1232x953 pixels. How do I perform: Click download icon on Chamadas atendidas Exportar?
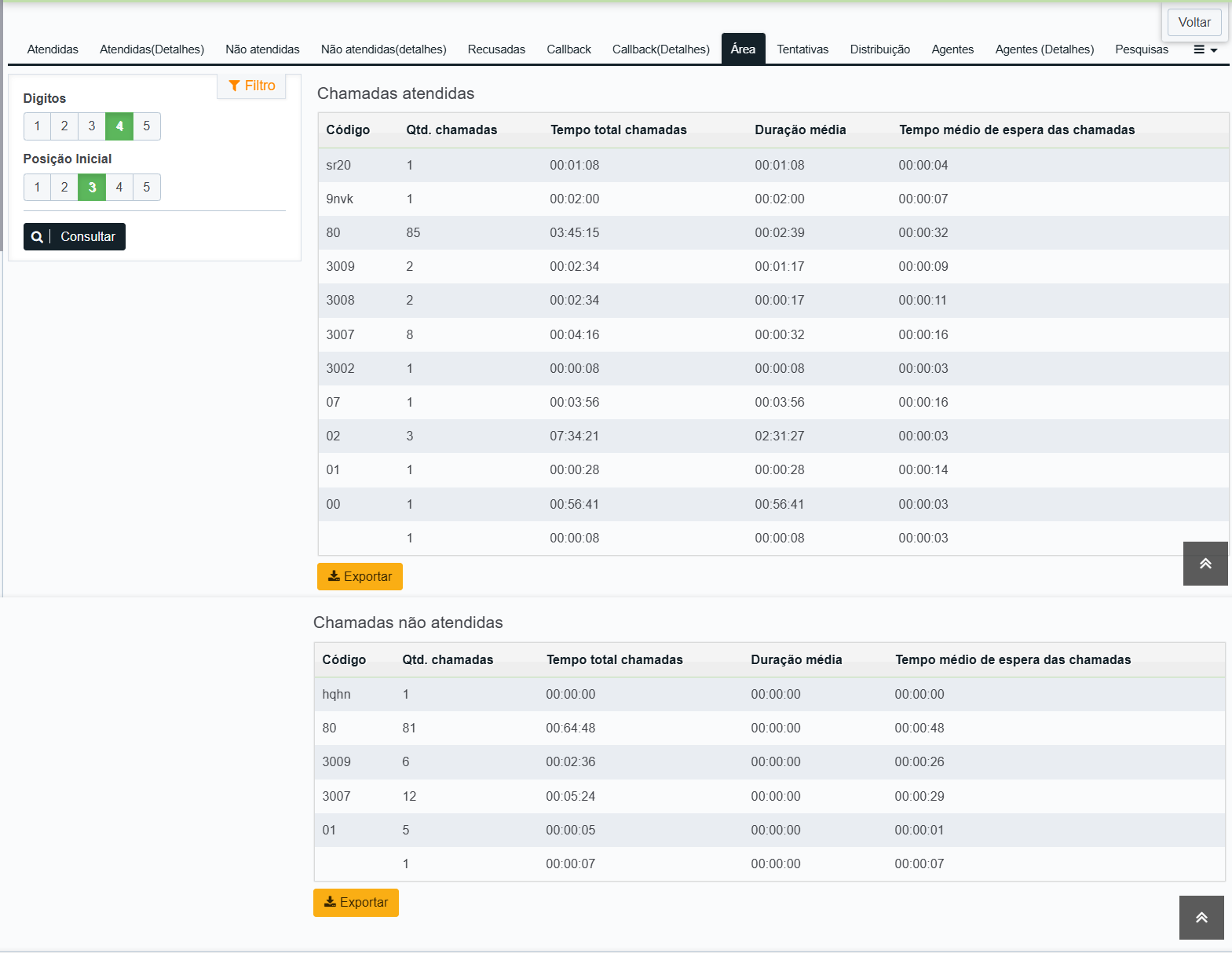click(x=334, y=576)
